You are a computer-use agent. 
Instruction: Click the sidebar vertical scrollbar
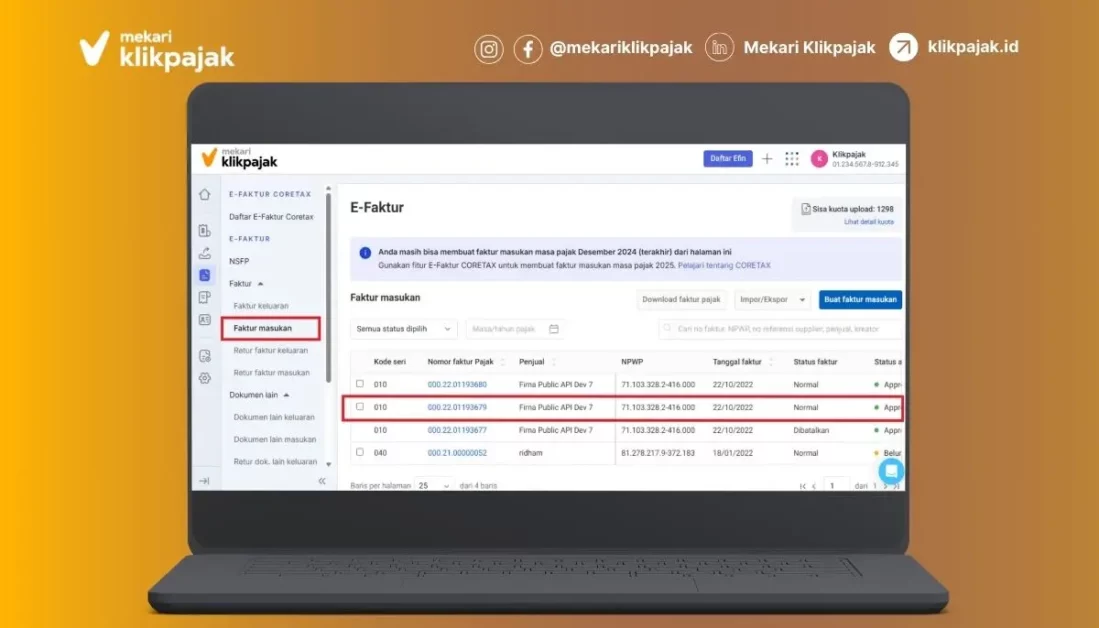328,287
